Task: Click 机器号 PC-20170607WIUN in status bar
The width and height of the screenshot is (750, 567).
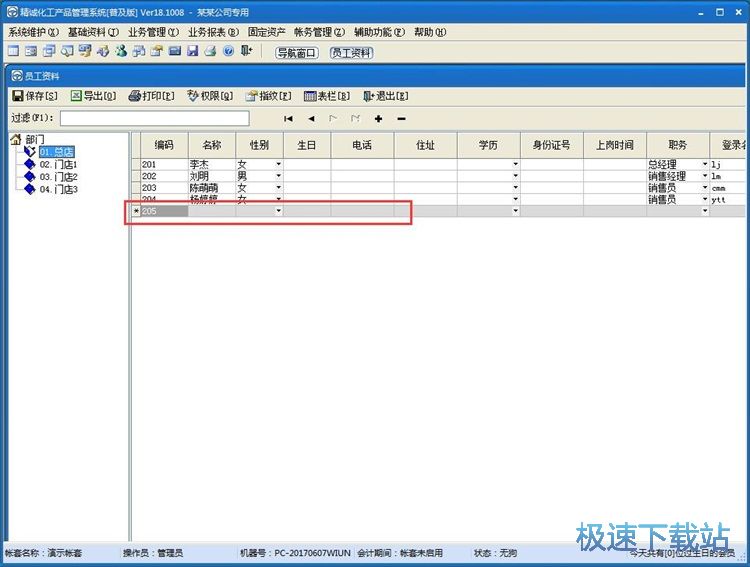Action: tap(295, 553)
